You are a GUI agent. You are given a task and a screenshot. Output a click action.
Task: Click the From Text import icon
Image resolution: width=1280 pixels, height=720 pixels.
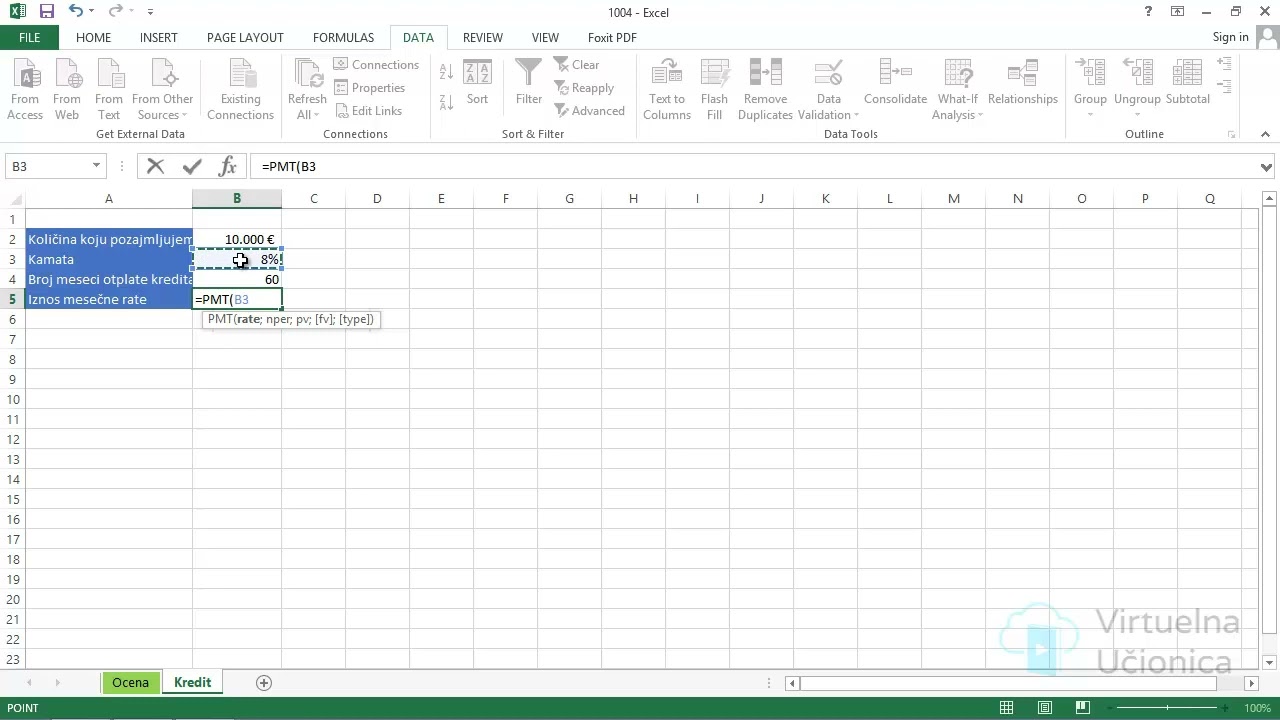pyautogui.click(x=109, y=89)
